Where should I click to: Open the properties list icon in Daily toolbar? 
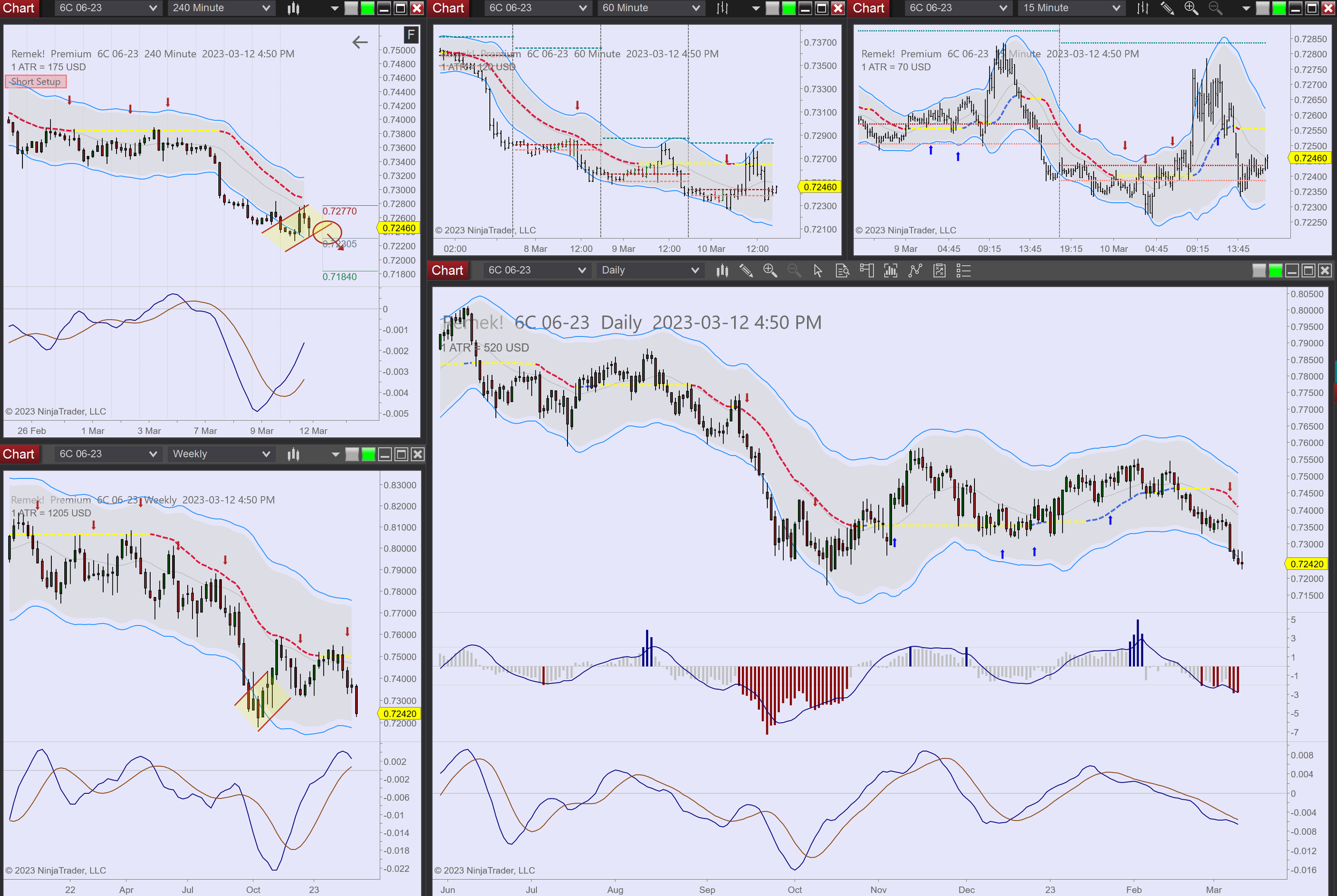click(x=963, y=271)
